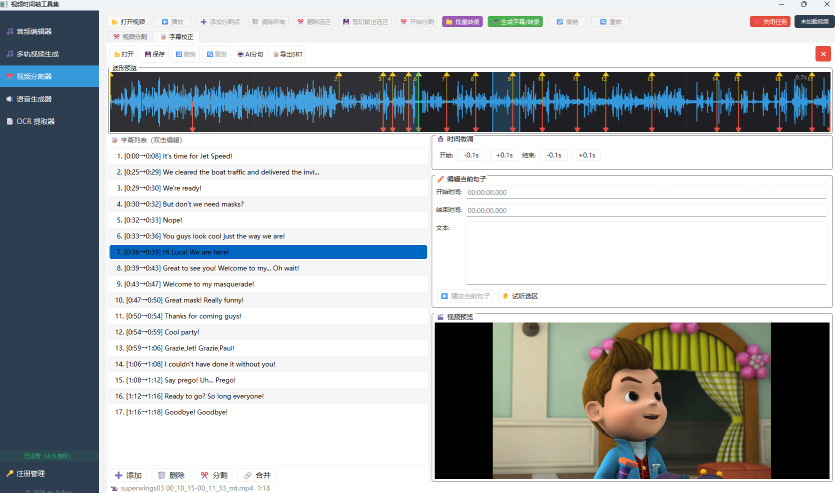Open 注册管理 at sidebar bottom
The height and width of the screenshot is (493, 835).
point(49,473)
